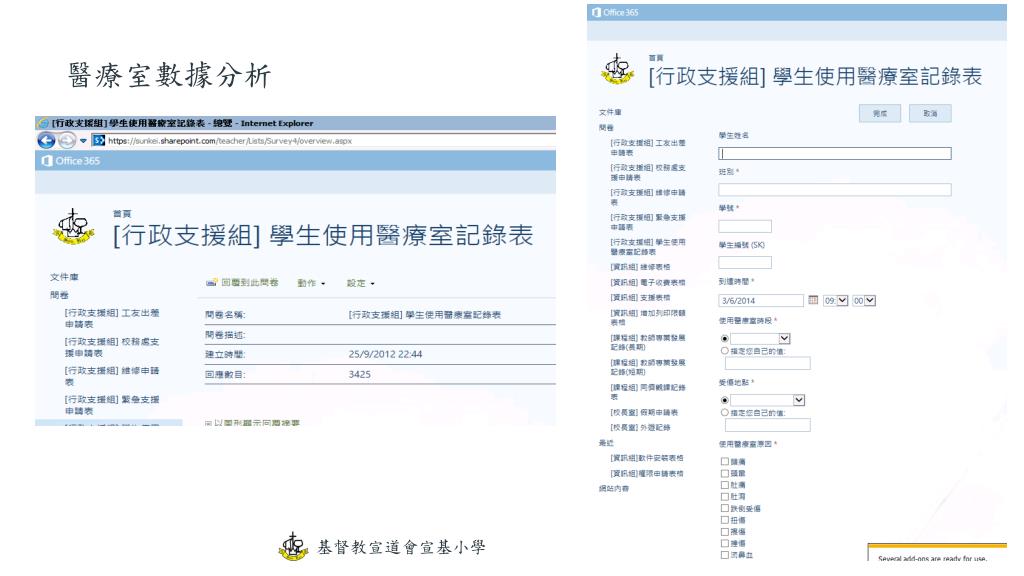The height and width of the screenshot is (576, 1024).
Task: Click the 學生編號 (SK) text field
Action: 744,263
